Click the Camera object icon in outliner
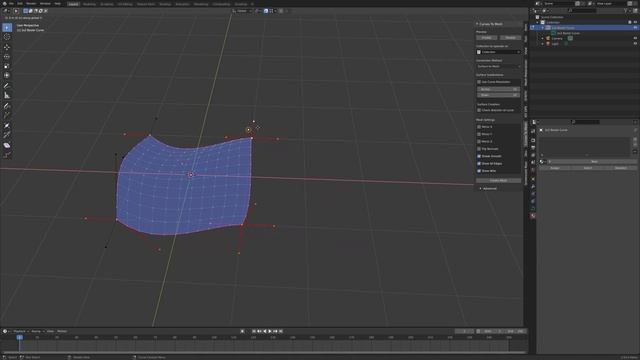 [x=548, y=38]
